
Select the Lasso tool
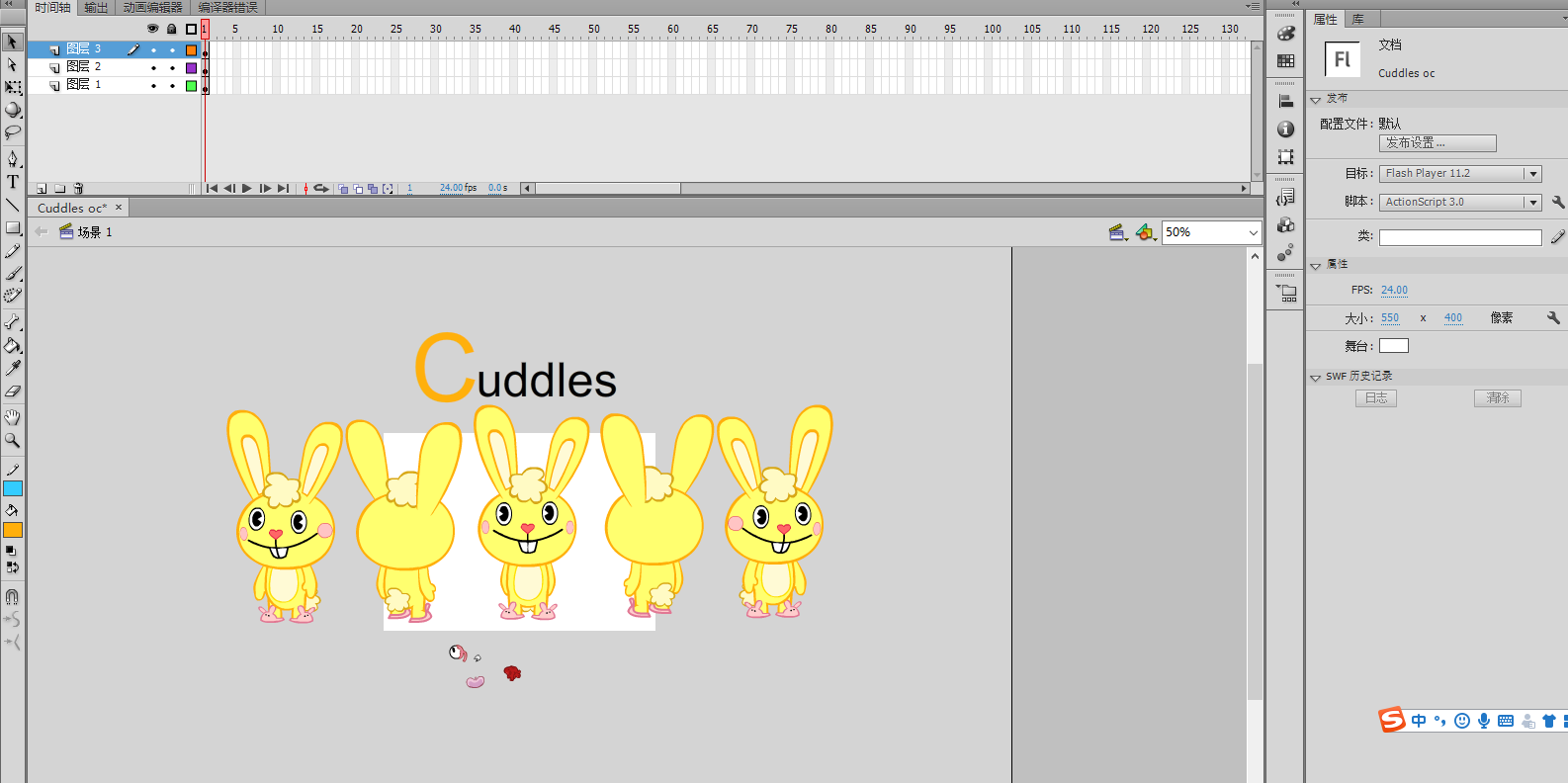pyautogui.click(x=12, y=132)
